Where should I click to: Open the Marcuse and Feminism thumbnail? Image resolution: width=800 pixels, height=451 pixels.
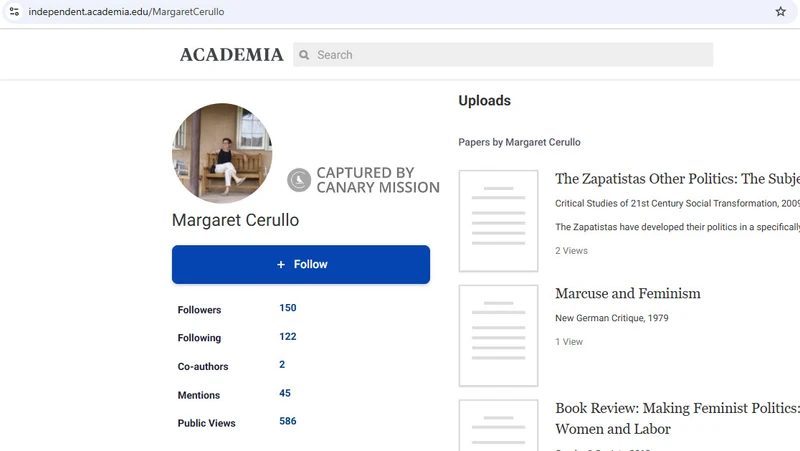[x=498, y=336]
